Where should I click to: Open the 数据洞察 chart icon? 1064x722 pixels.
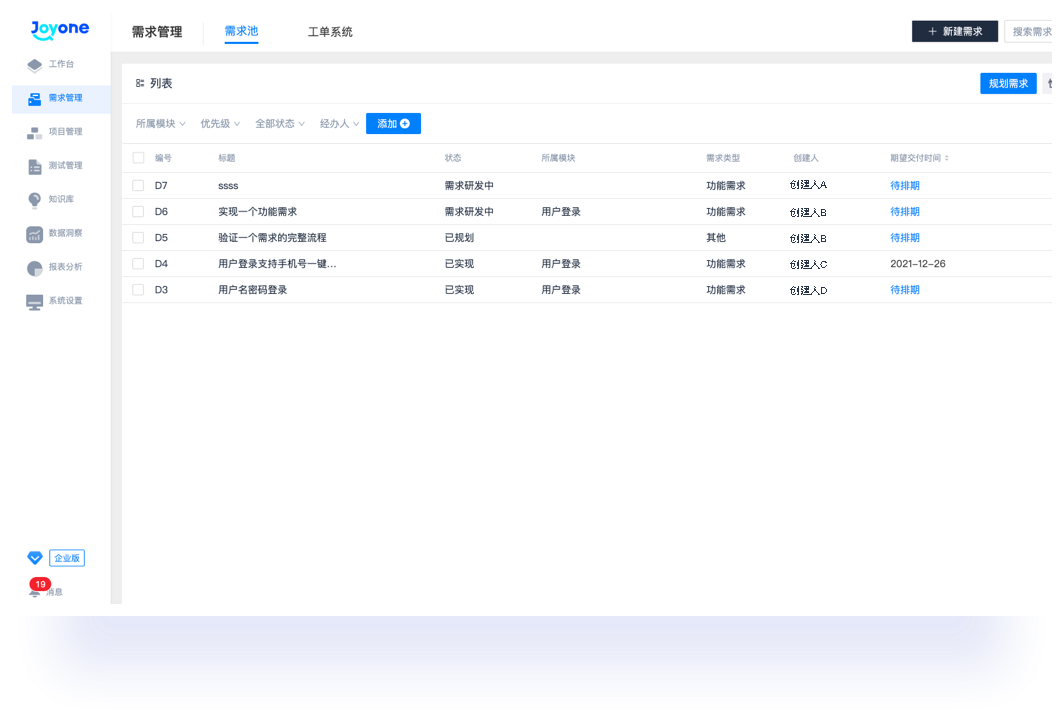(x=35, y=234)
